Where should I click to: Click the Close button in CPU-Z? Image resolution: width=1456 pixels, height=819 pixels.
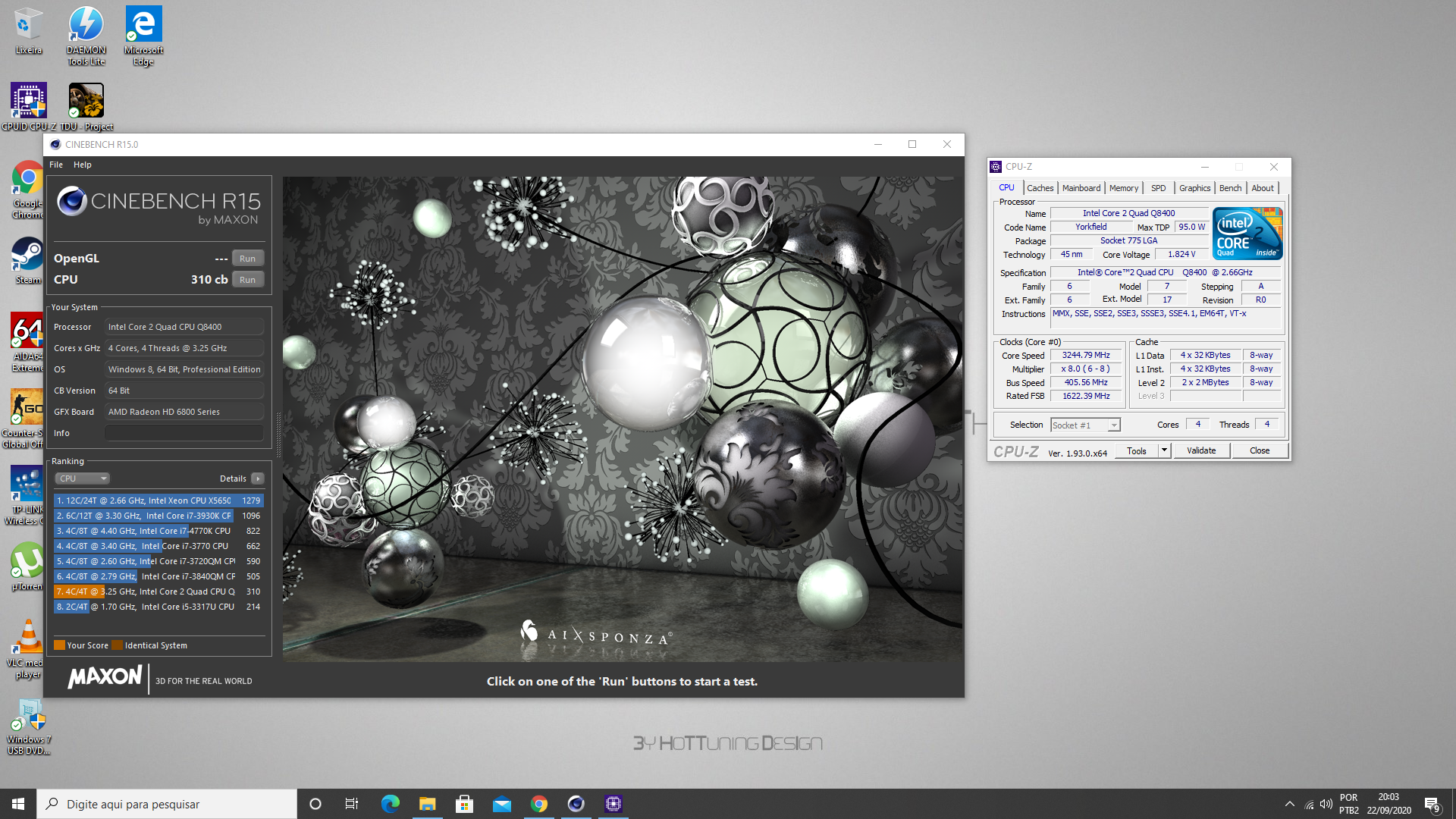point(1260,451)
